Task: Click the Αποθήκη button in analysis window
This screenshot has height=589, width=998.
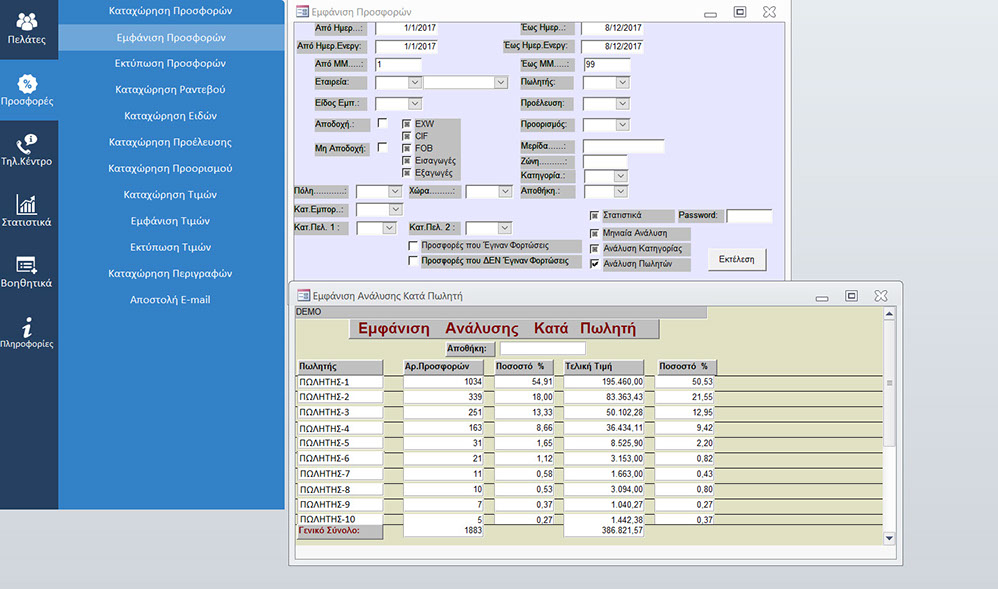Action: coord(467,349)
